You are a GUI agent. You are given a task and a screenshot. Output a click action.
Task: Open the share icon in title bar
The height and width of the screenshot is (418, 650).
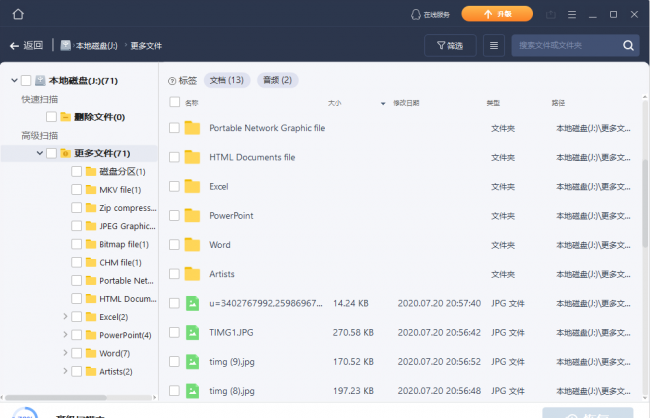(551, 15)
